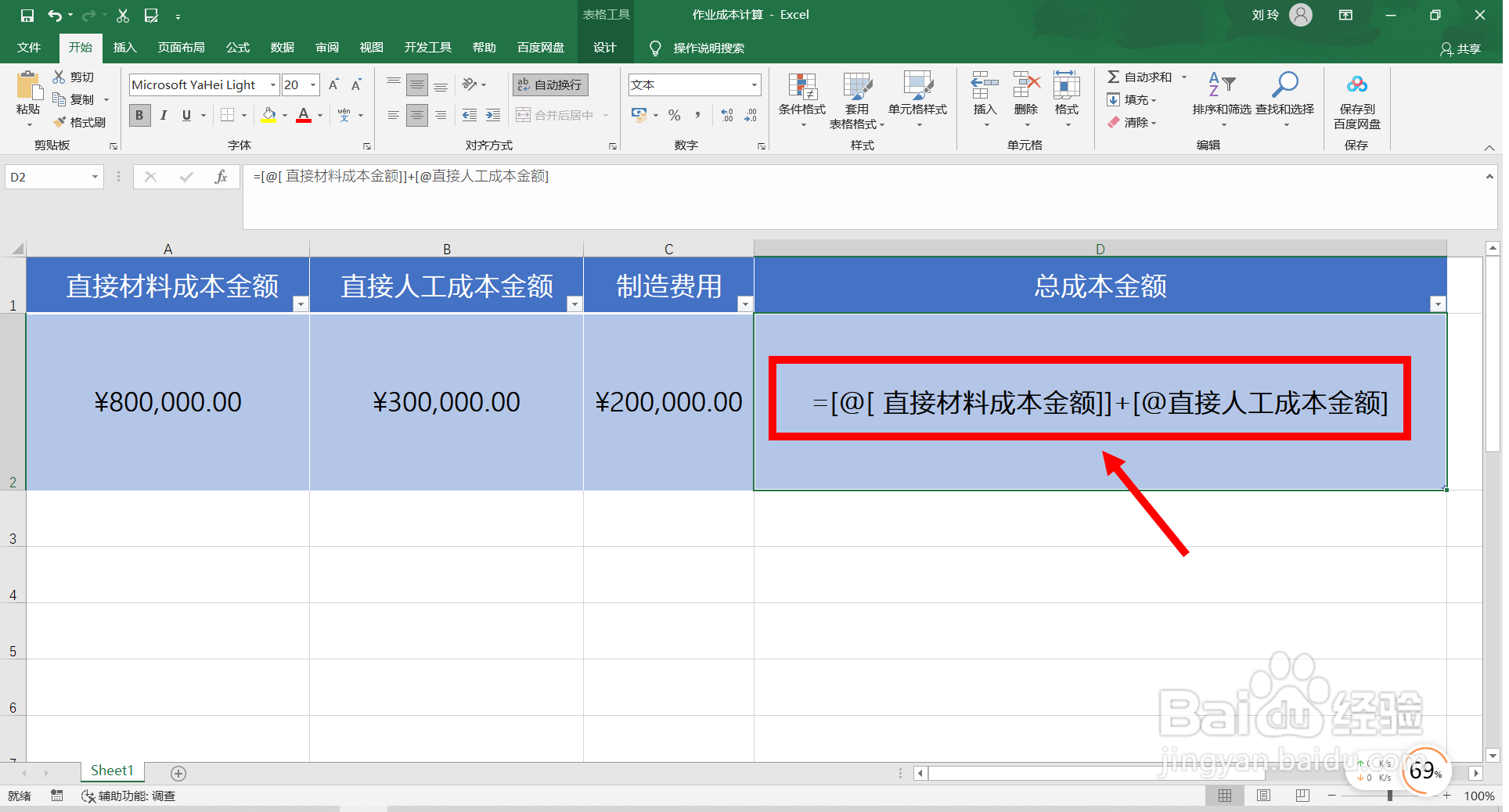Click 填充 fill button
The image size is (1509, 812).
tap(1131, 99)
